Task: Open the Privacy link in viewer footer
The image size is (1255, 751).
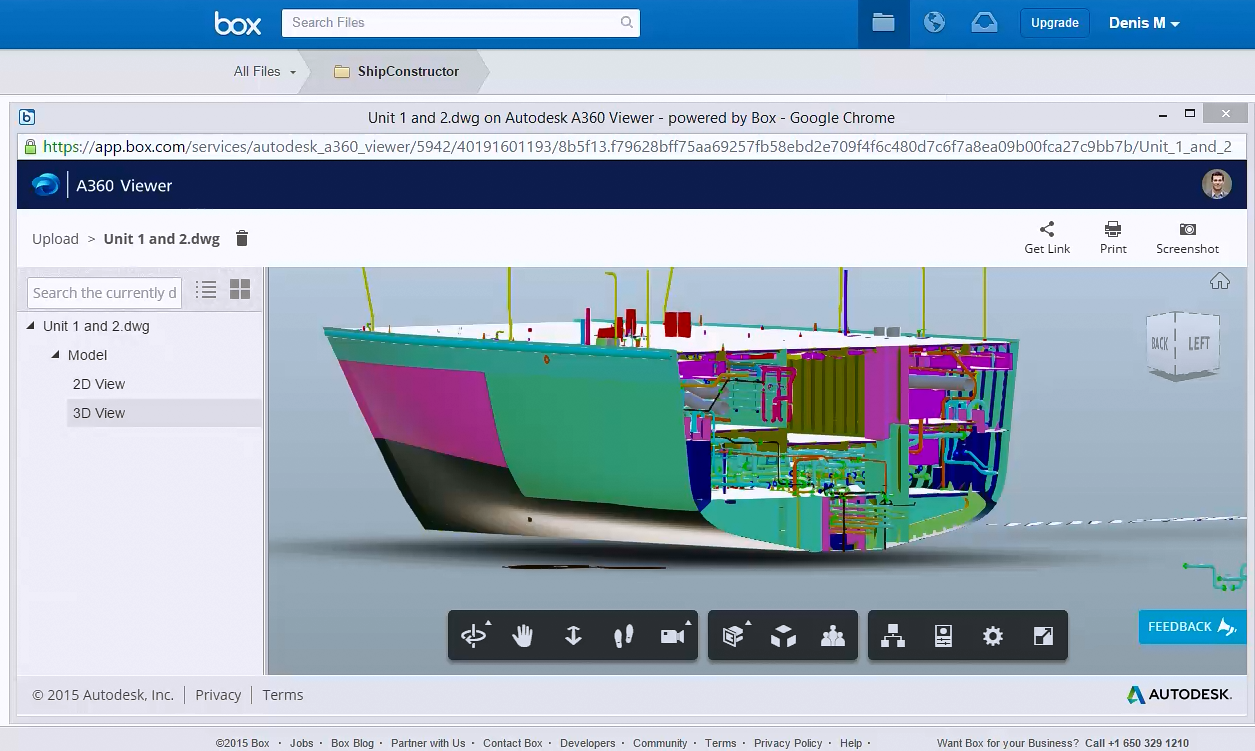Action: [218, 695]
